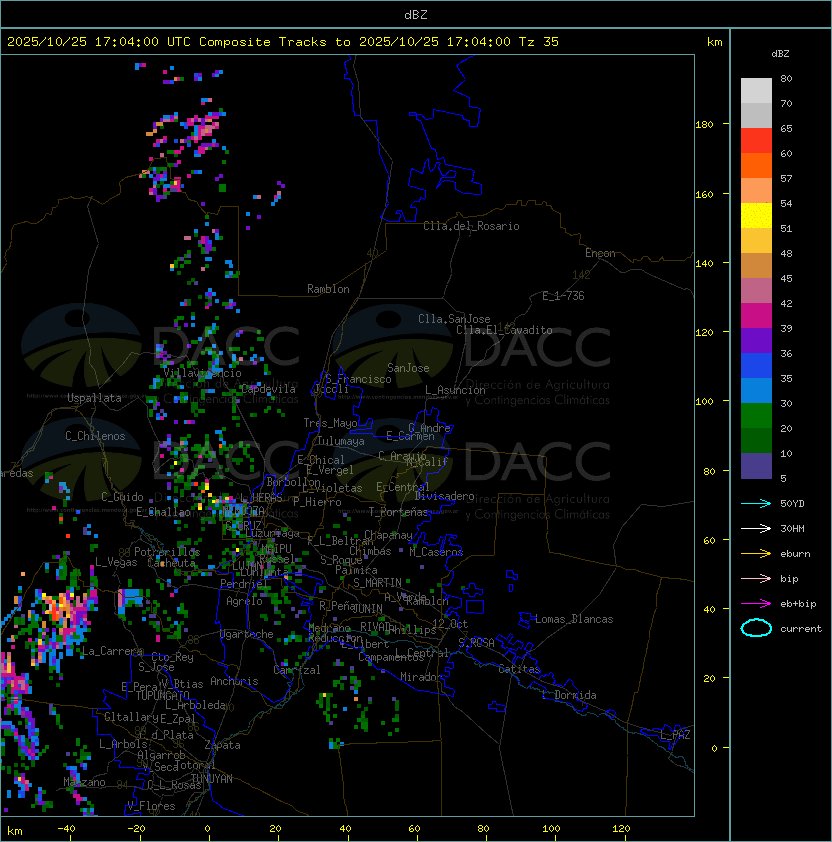
Task: Click the 'V_Flores' map label
Action: [x=151, y=806]
